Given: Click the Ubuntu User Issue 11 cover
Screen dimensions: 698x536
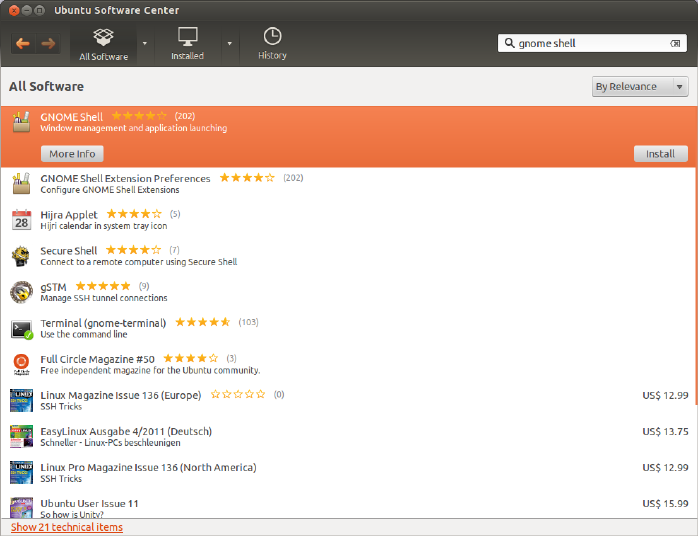Looking at the screenshot, I should click(21, 508).
